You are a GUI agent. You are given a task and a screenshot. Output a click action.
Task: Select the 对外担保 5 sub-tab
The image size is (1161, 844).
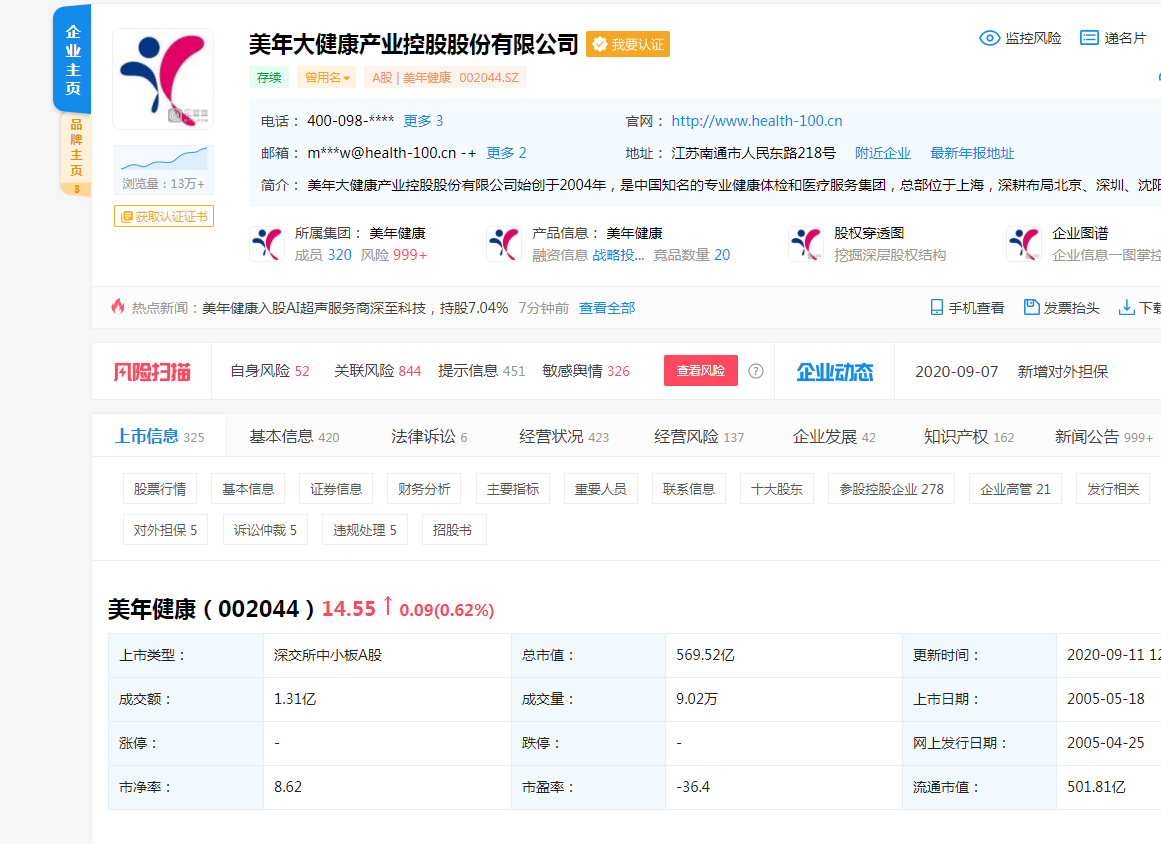[x=165, y=529]
